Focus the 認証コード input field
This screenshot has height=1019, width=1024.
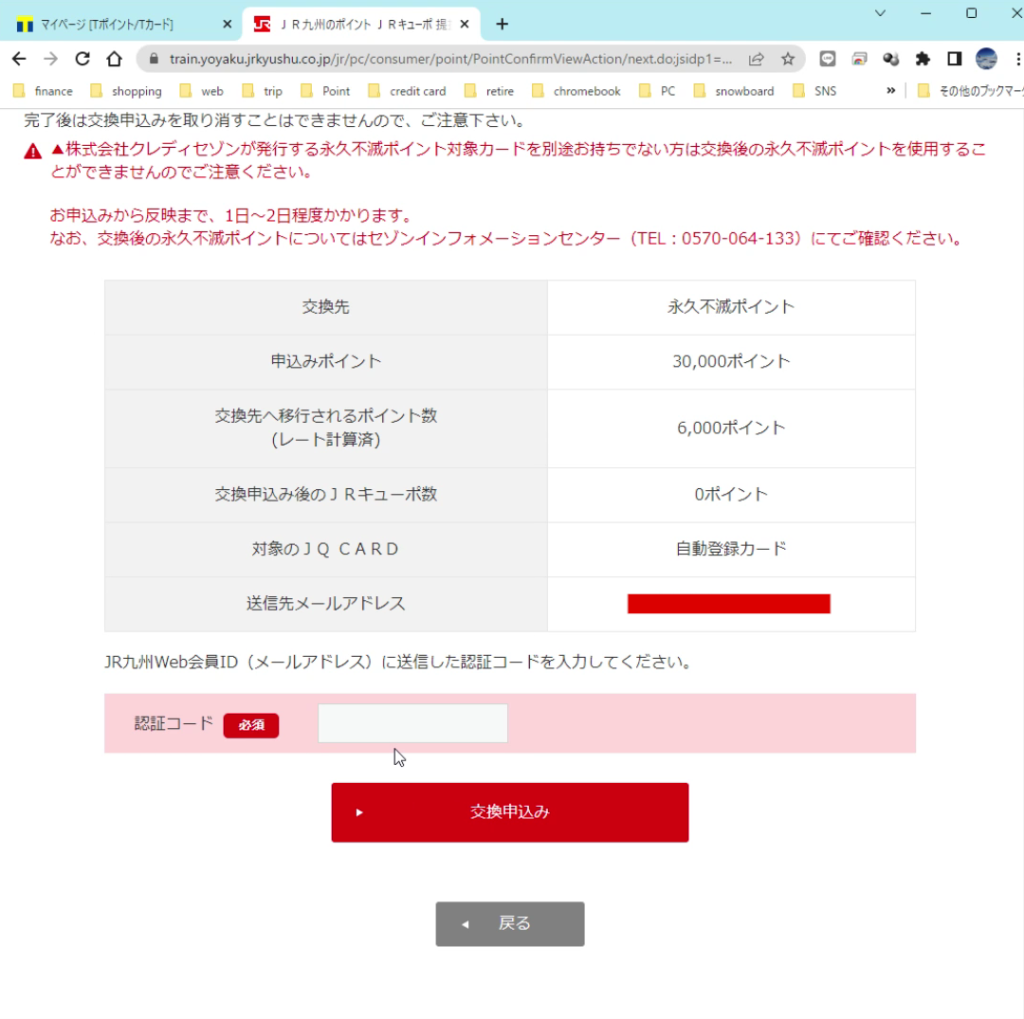tap(413, 723)
